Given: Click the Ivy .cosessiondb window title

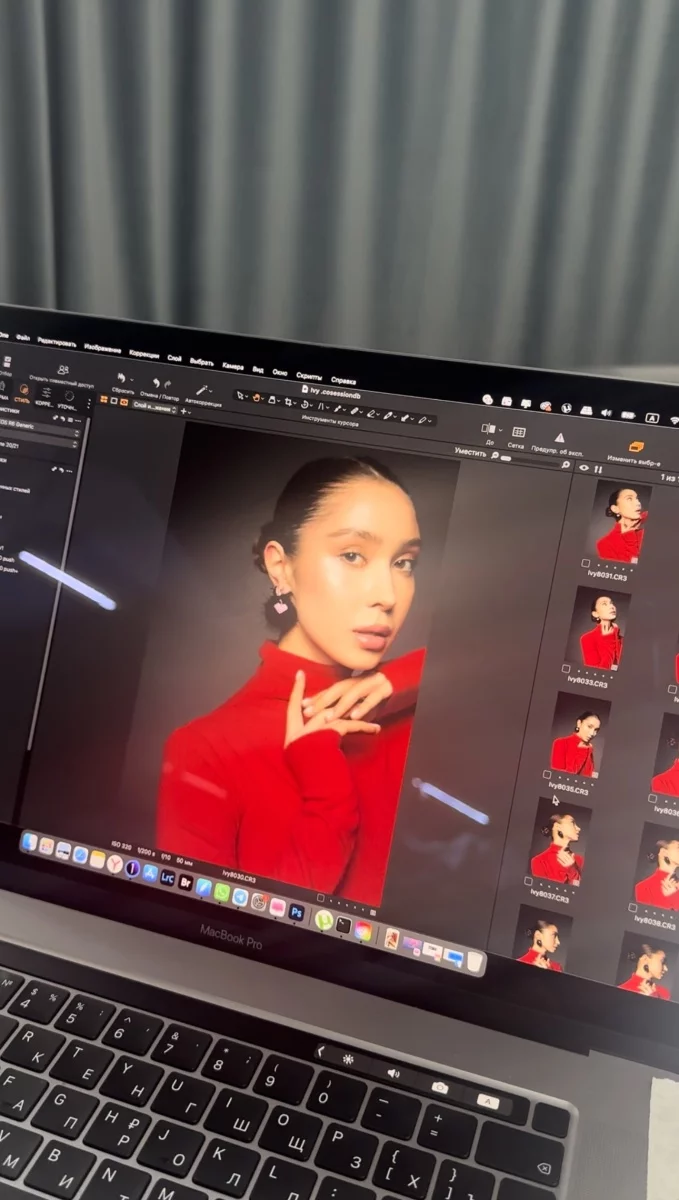Looking at the screenshot, I should (330, 391).
